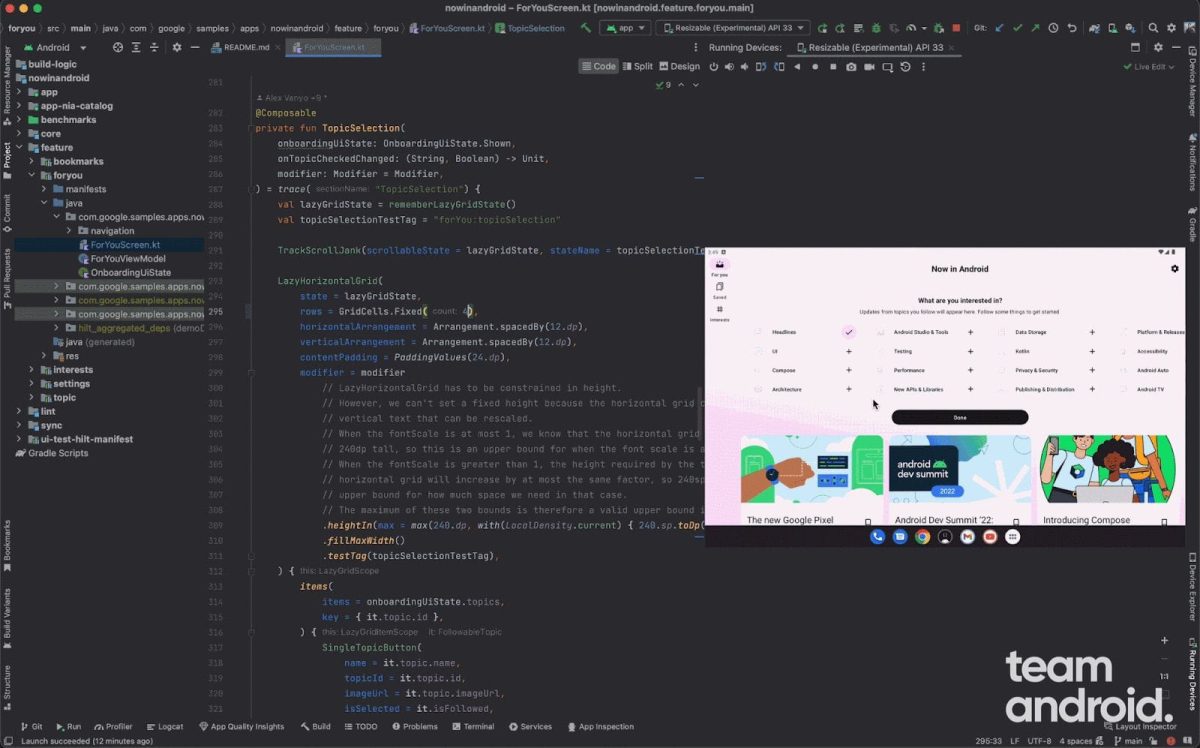The image size is (1200, 748).
Task: Expand the interests module folder
Action: click(33, 370)
